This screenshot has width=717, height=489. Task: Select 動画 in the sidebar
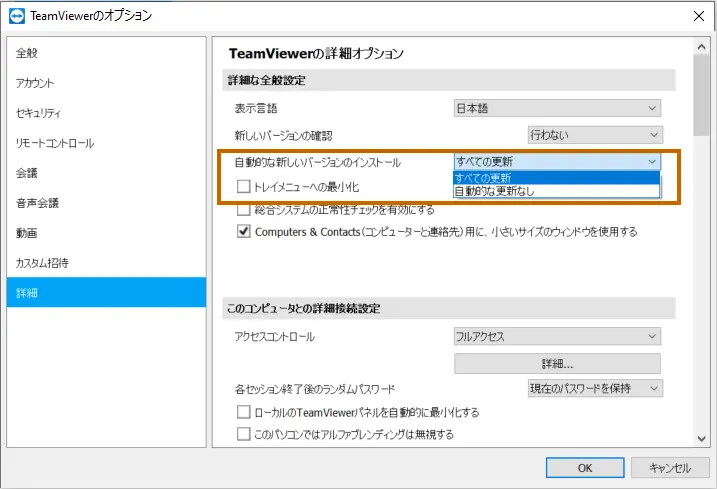click(106, 233)
